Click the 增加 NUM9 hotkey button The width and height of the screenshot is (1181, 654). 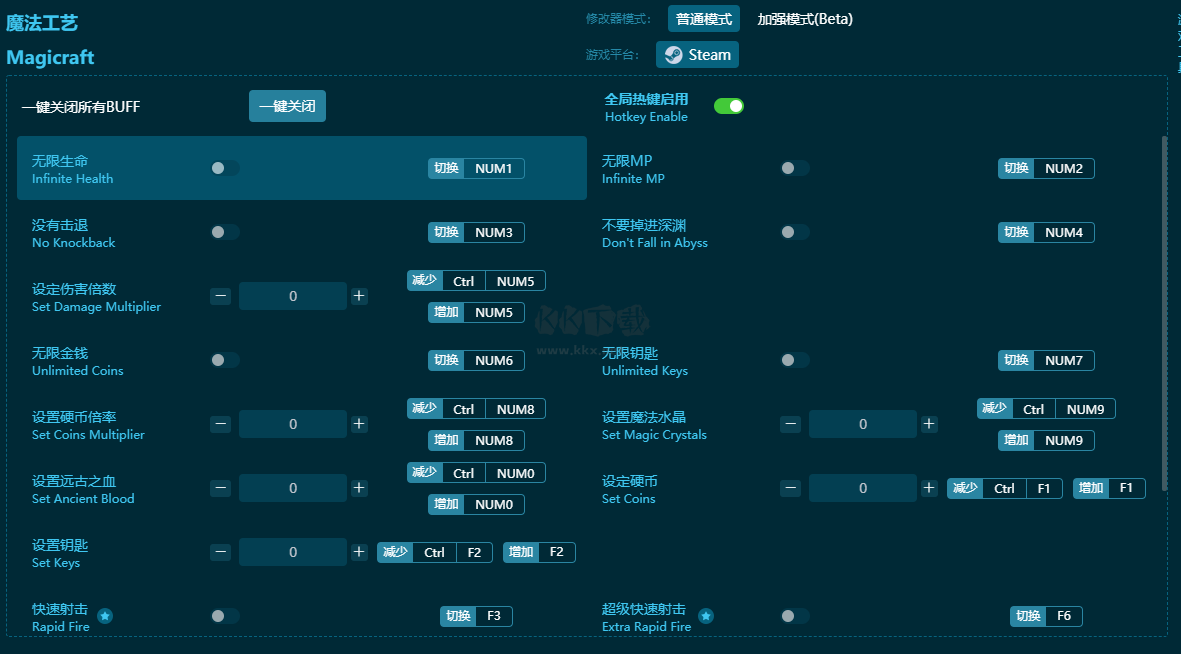point(1046,440)
